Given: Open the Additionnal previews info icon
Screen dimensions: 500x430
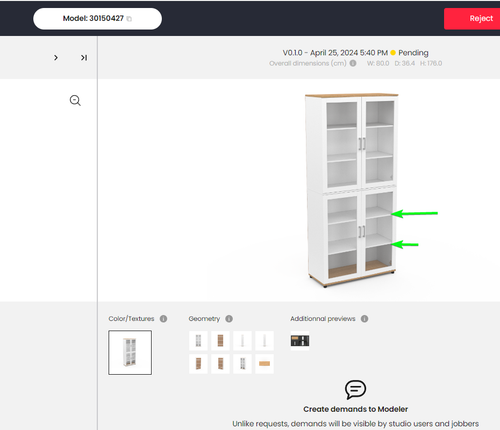Looking at the screenshot, I should [x=364, y=319].
